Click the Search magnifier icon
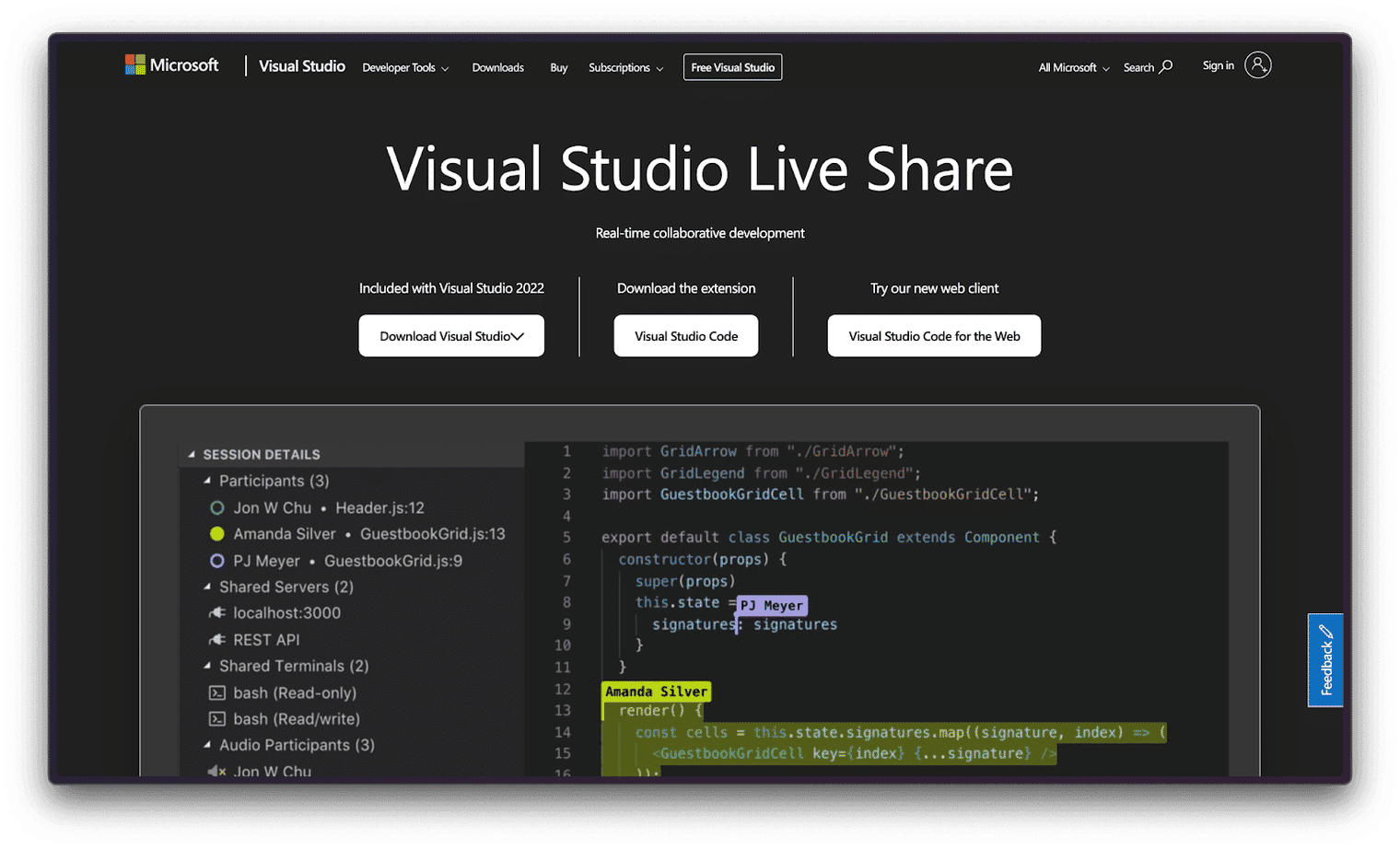The height and width of the screenshot is (849, 1400). (1166, 66)
